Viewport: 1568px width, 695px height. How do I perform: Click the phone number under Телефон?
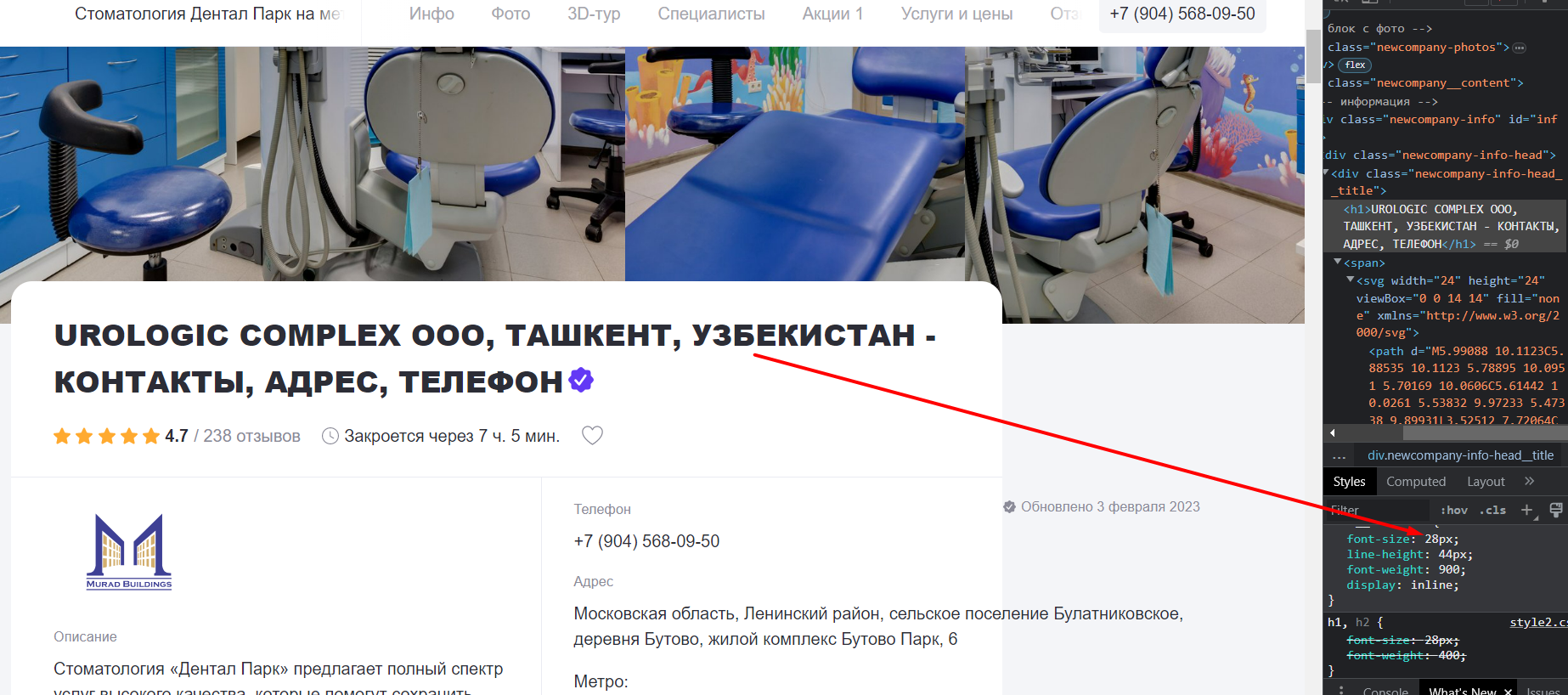[x=646, y=541]
